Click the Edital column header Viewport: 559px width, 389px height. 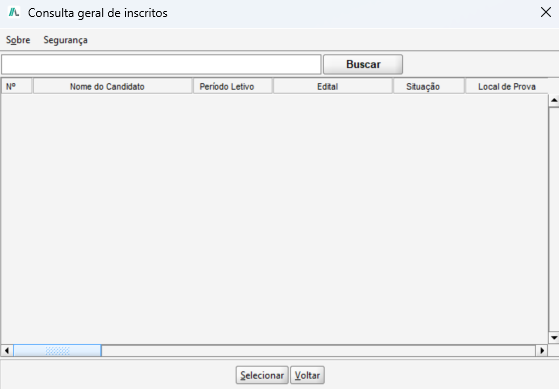tap(333, 86)
